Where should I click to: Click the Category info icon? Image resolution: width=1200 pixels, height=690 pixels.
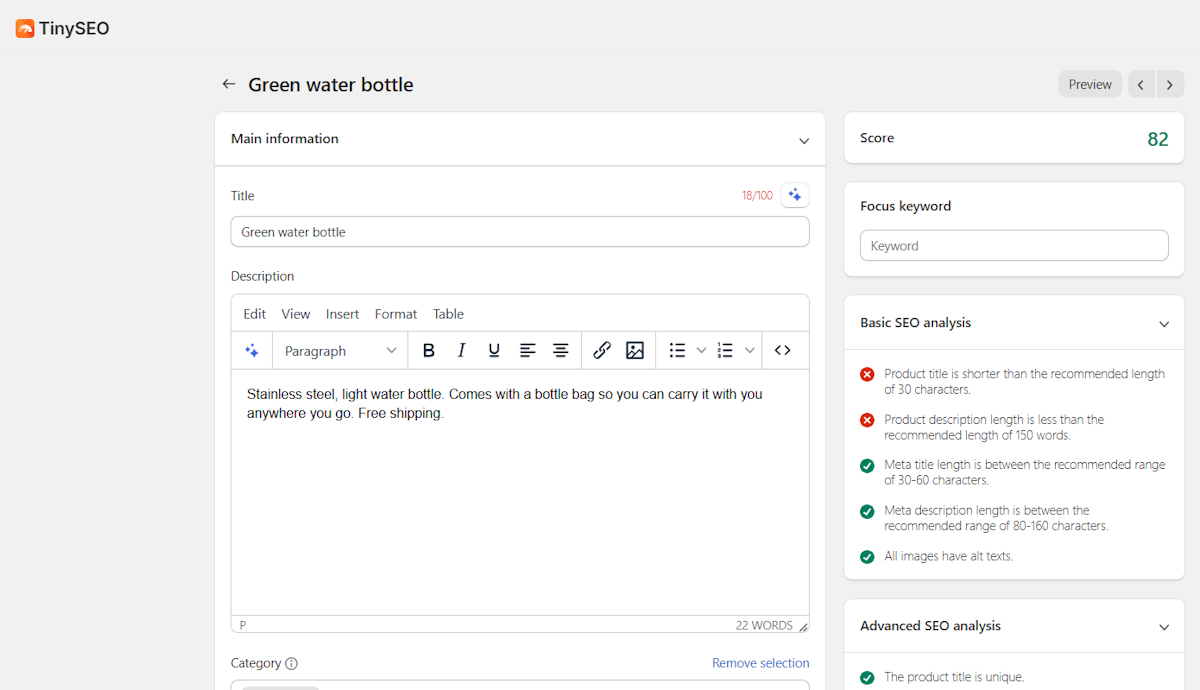[291, 663]
